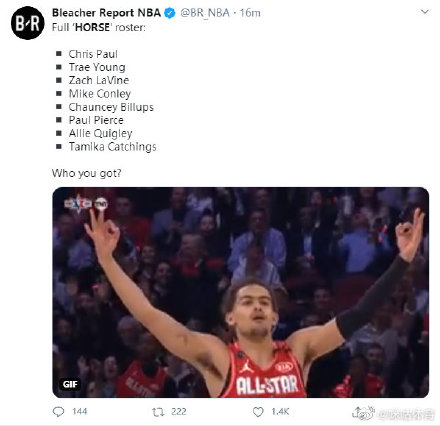Click the reply speech bubble icon
This screenshot has width=440, height=426.
[x=58, y=412]
